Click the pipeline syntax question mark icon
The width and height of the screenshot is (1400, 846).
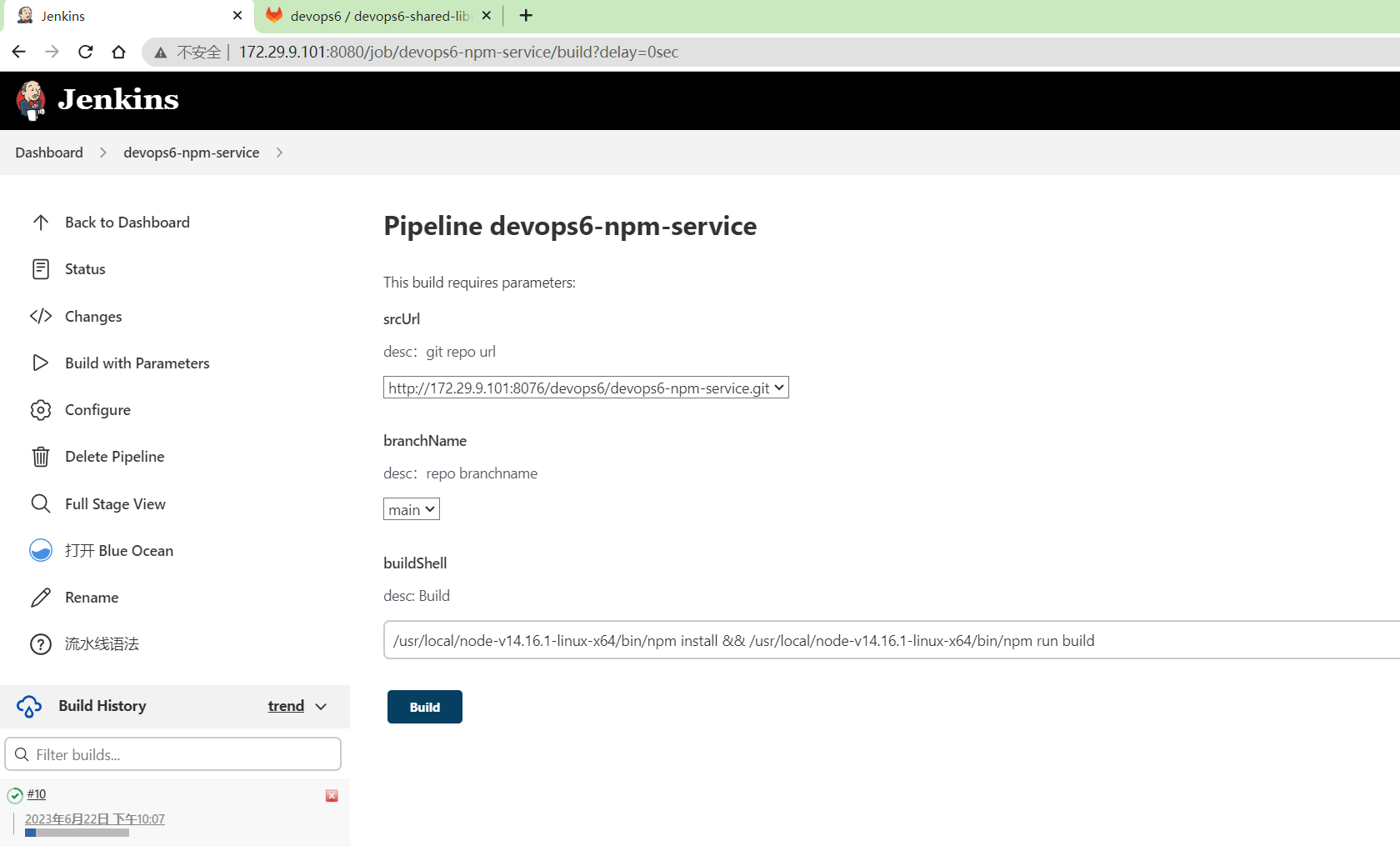click(41, 644)
